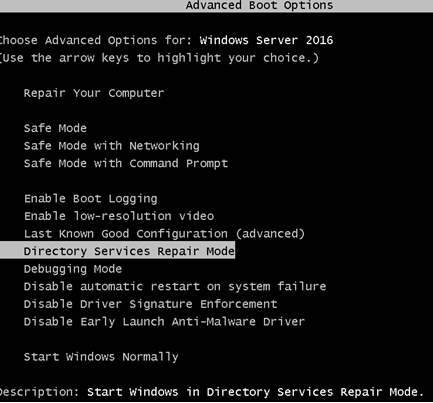Select Disable automatic restart on system failure
This screenshot has width=433, height=403.
point(175,286)
